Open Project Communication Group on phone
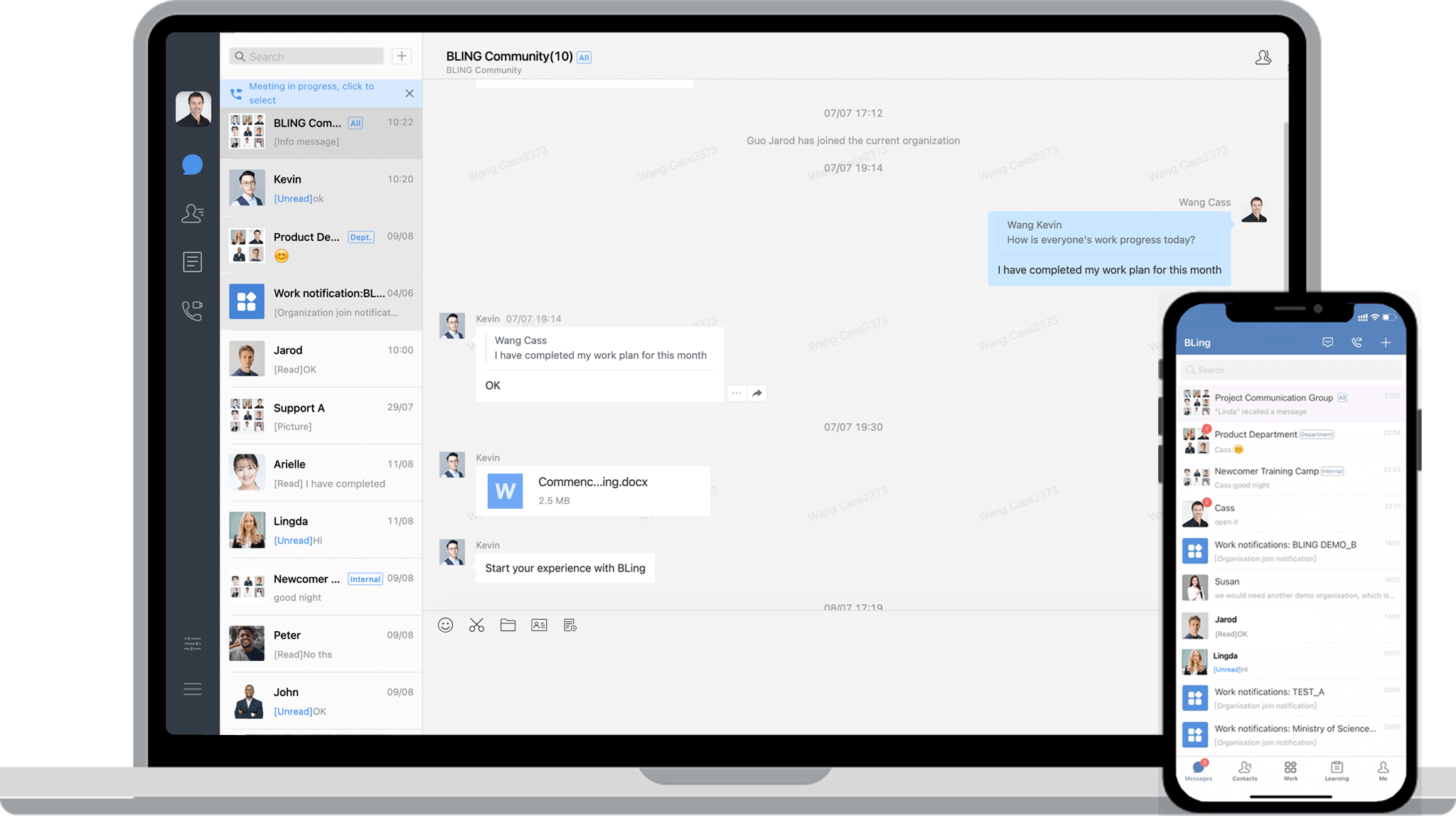The width and height of the screenshot is (1456, 816). click(1291, 404)
